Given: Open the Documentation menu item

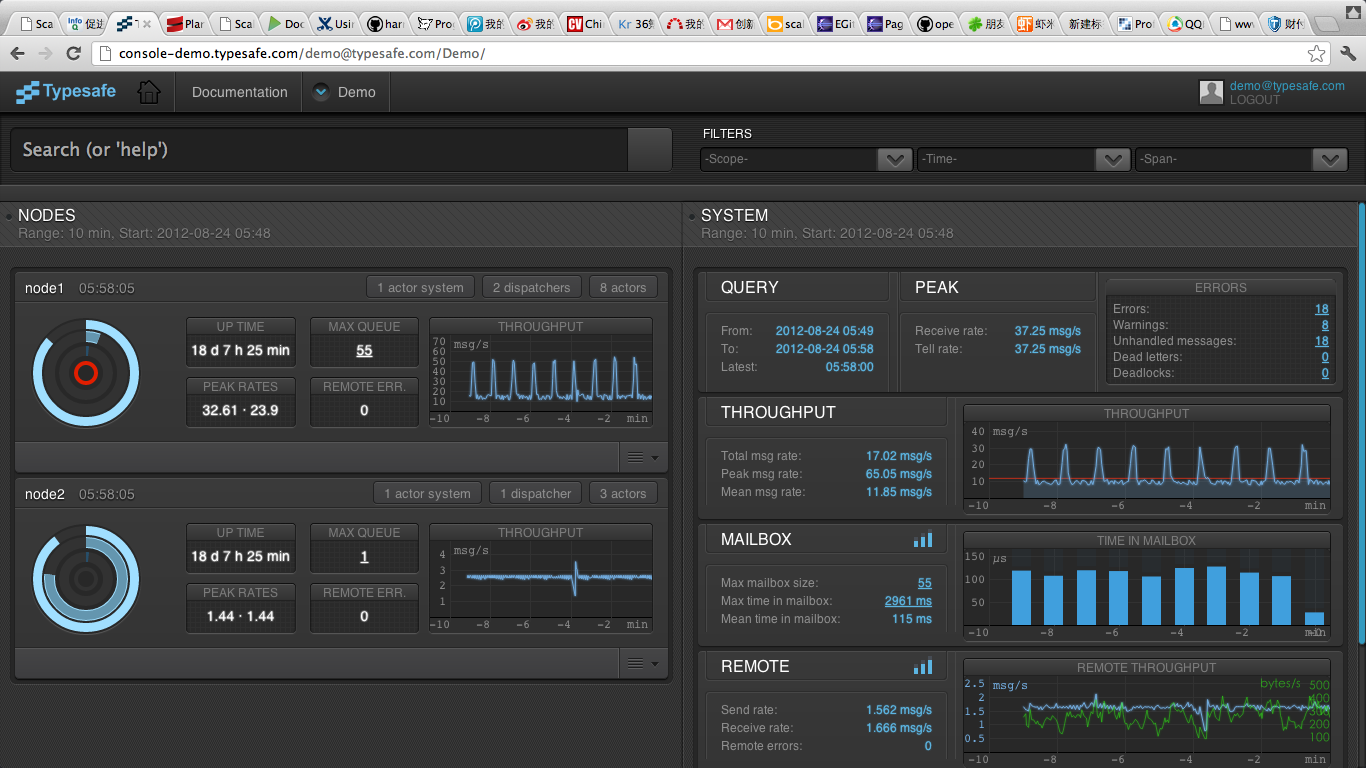Looking at the screenshot, I should (x=239, y=92).
